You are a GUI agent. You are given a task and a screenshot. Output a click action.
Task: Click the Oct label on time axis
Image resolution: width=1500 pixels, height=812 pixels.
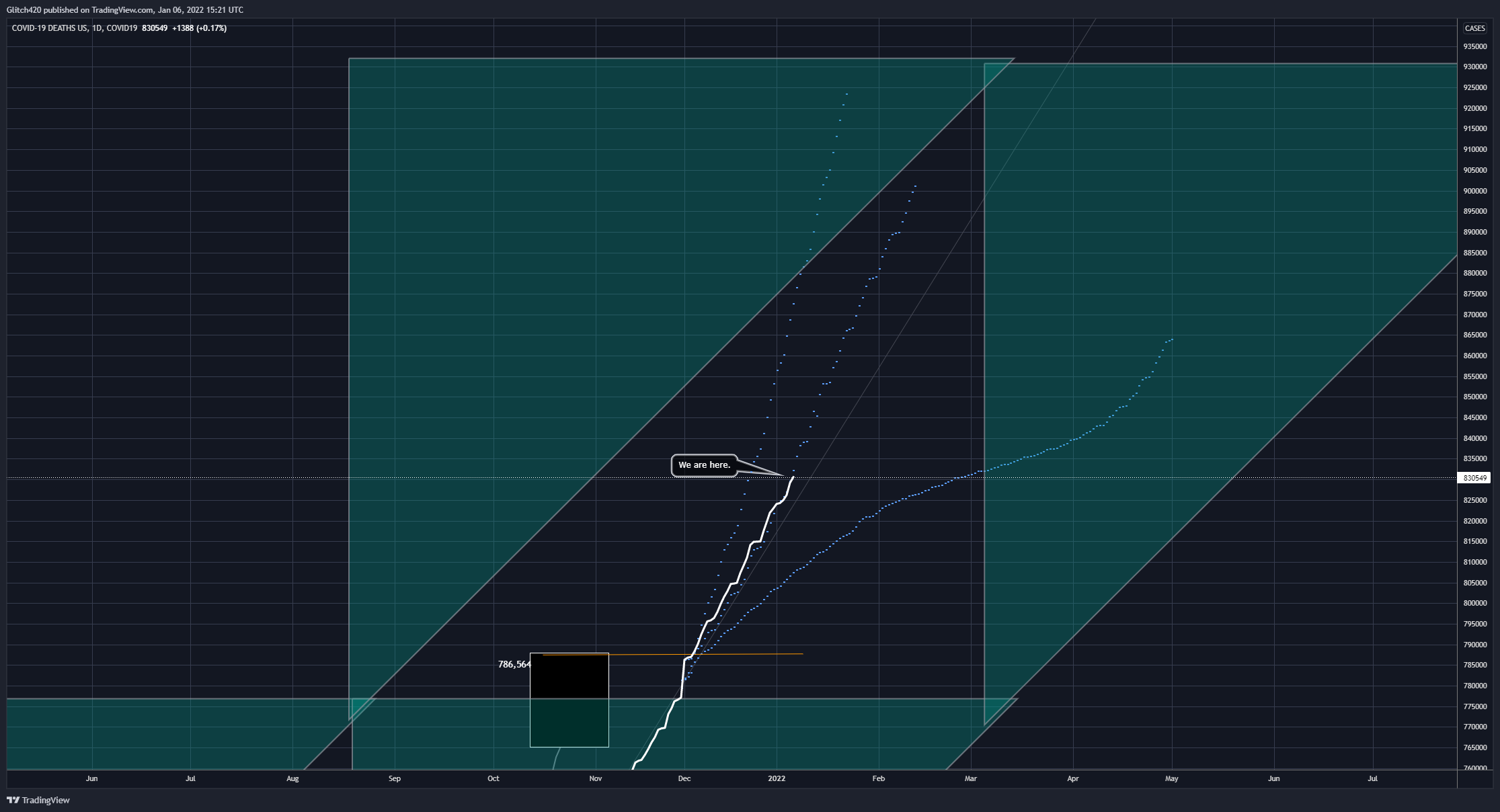click(494, 778)
